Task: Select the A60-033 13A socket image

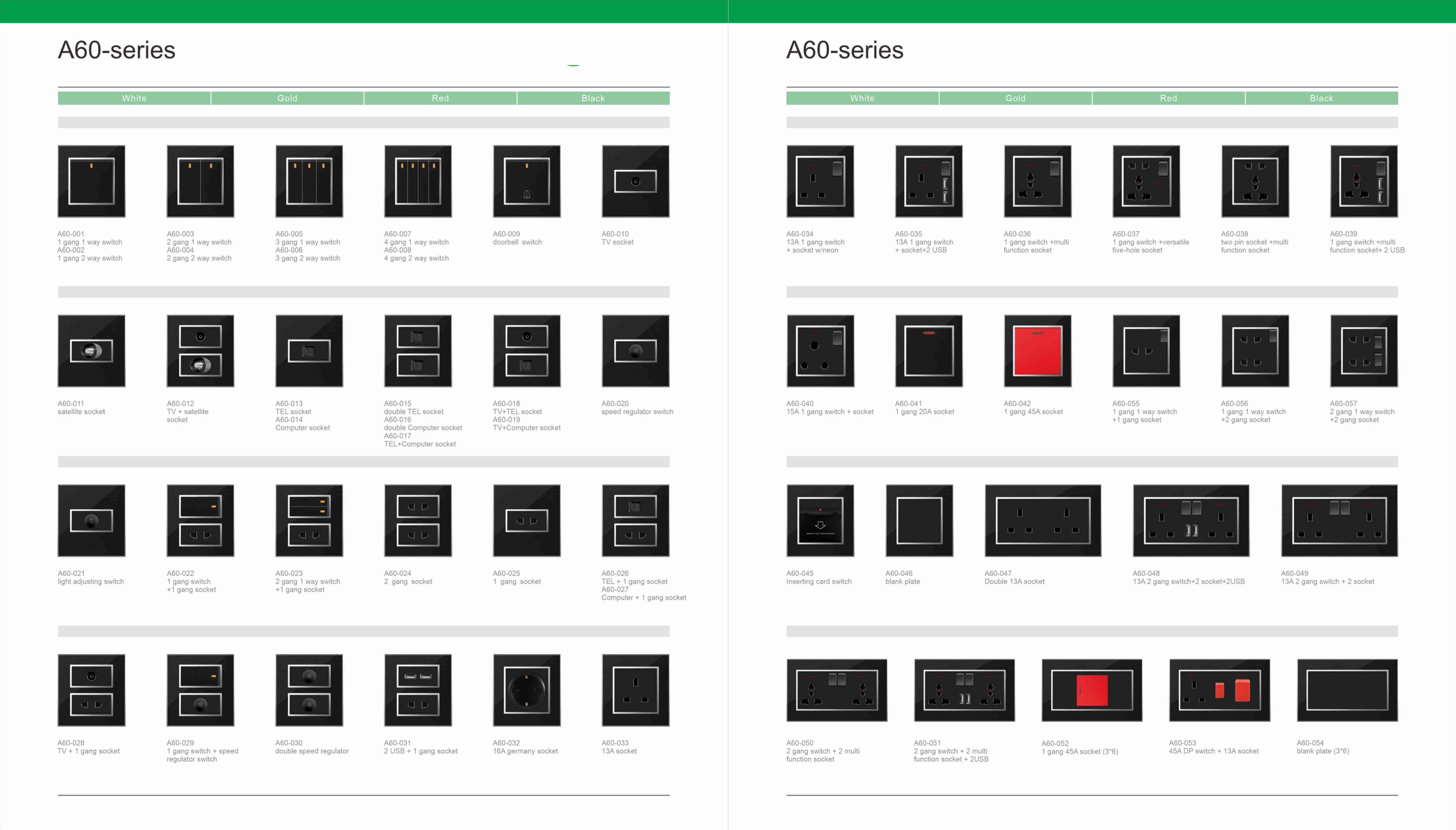Action: tap(636, 690)
